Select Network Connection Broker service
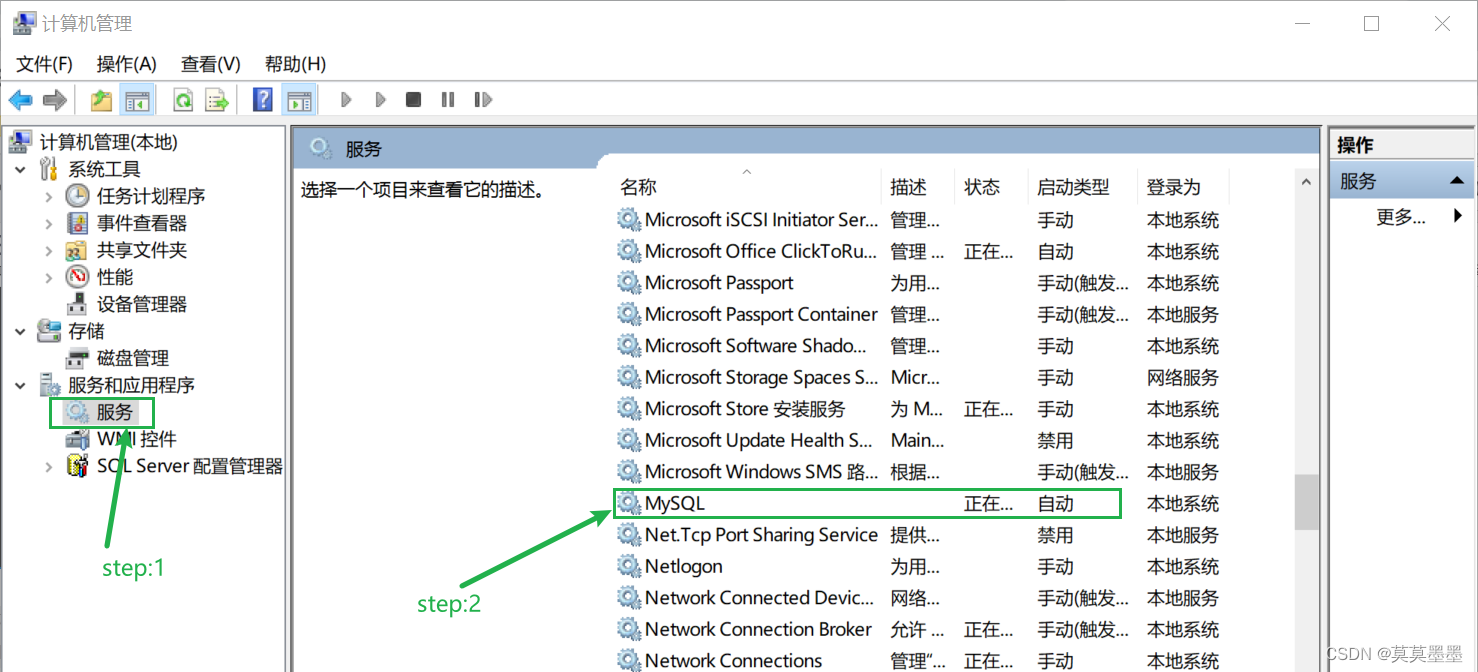This screenshot has height=672, width=1478. (x=920, y=630)
